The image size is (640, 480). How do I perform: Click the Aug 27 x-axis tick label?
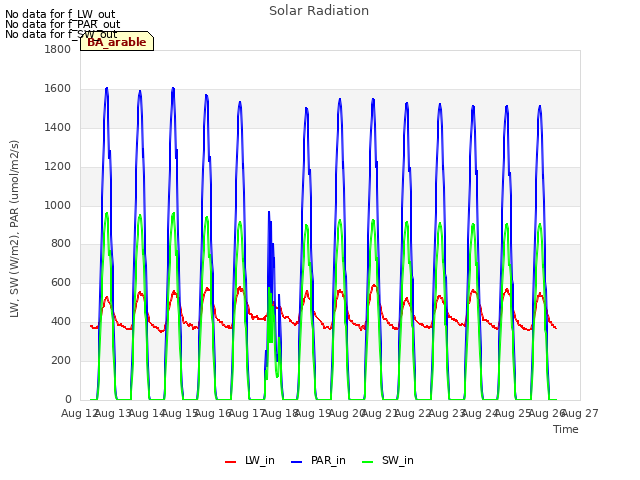(580, 413)
